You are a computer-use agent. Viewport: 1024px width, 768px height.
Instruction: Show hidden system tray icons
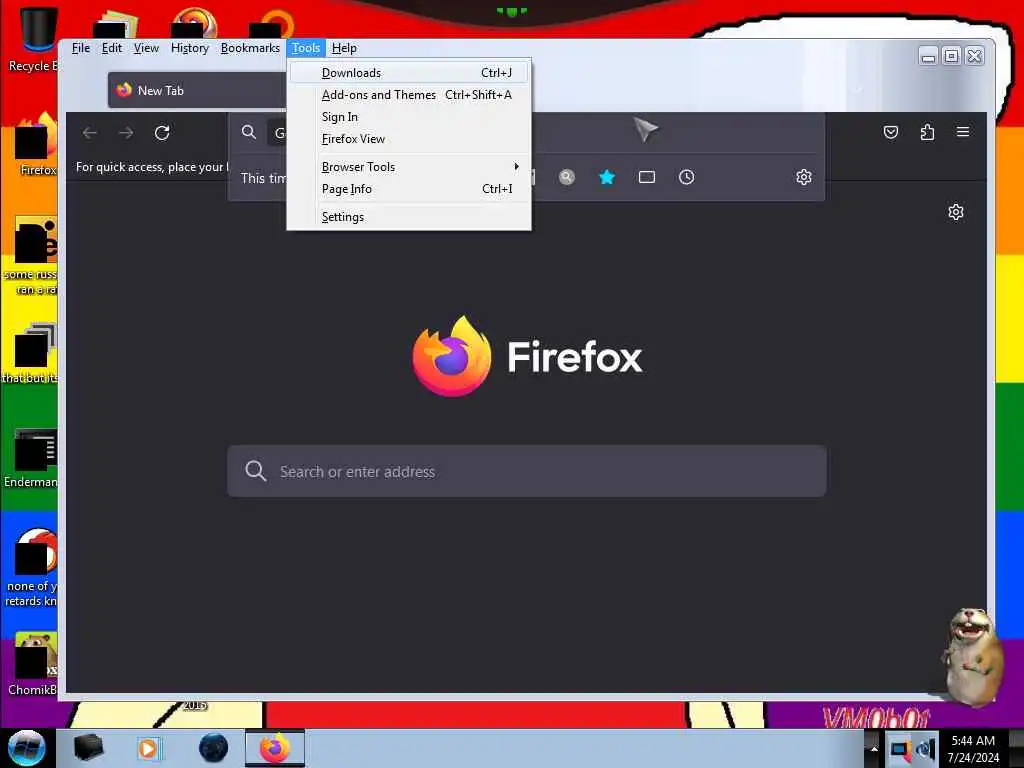pyautogui.click(x=874, y=749)
